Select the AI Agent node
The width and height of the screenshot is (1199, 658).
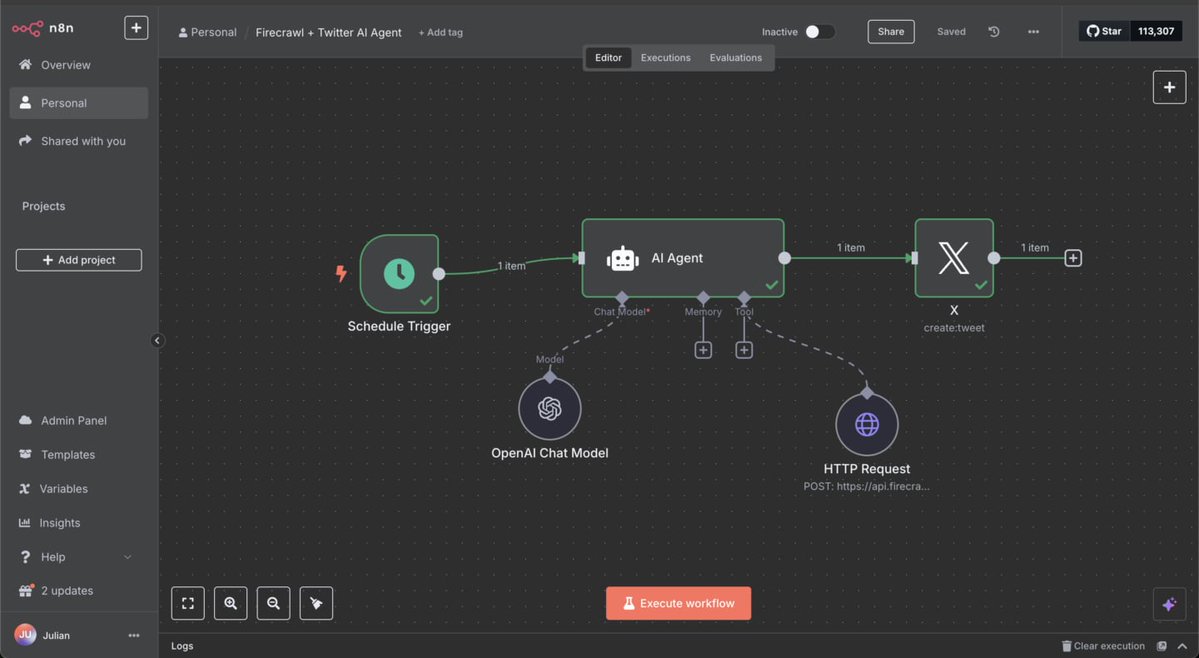coord(683,258)
